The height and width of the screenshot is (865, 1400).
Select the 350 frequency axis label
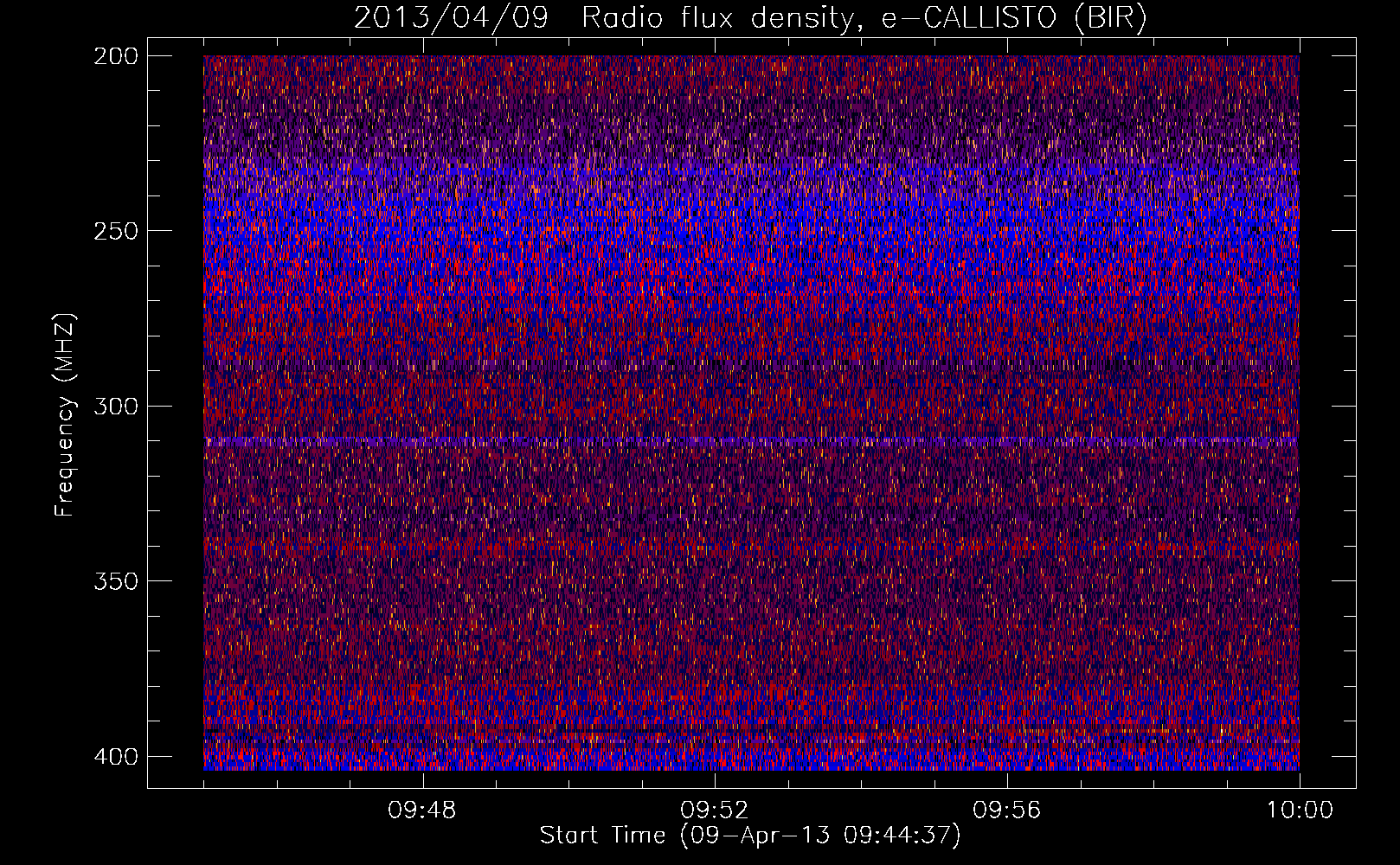click(x=115, y=581)
